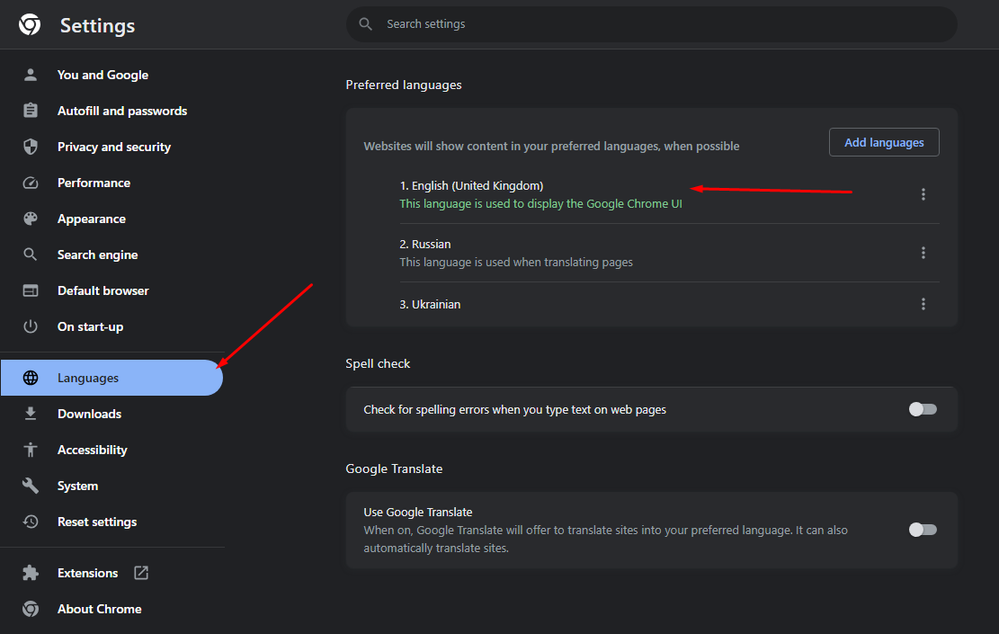Enable the Use Google Translate switch

(923, 530)
